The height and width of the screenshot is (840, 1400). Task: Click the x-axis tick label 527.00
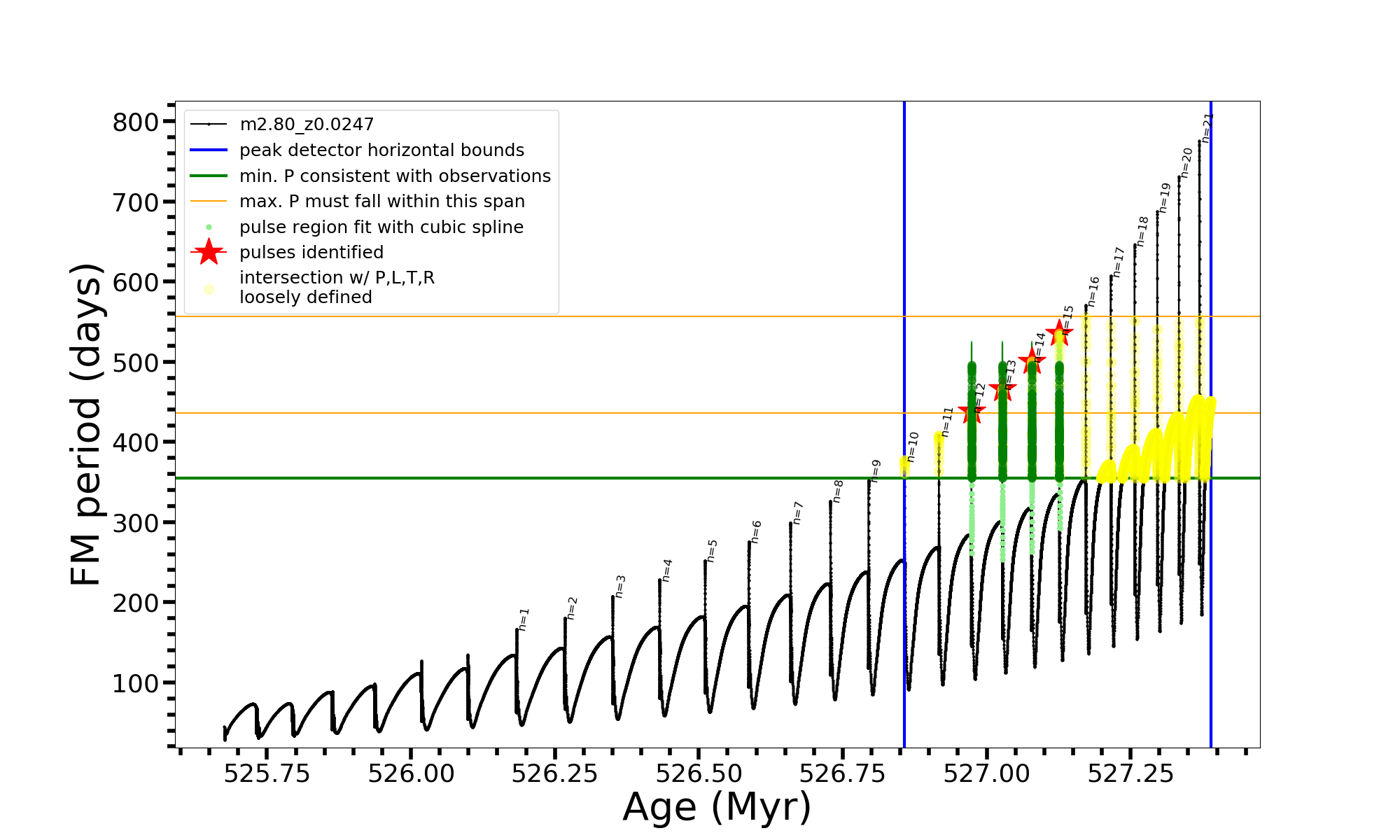pyautogui.click(x=986, y=773)
